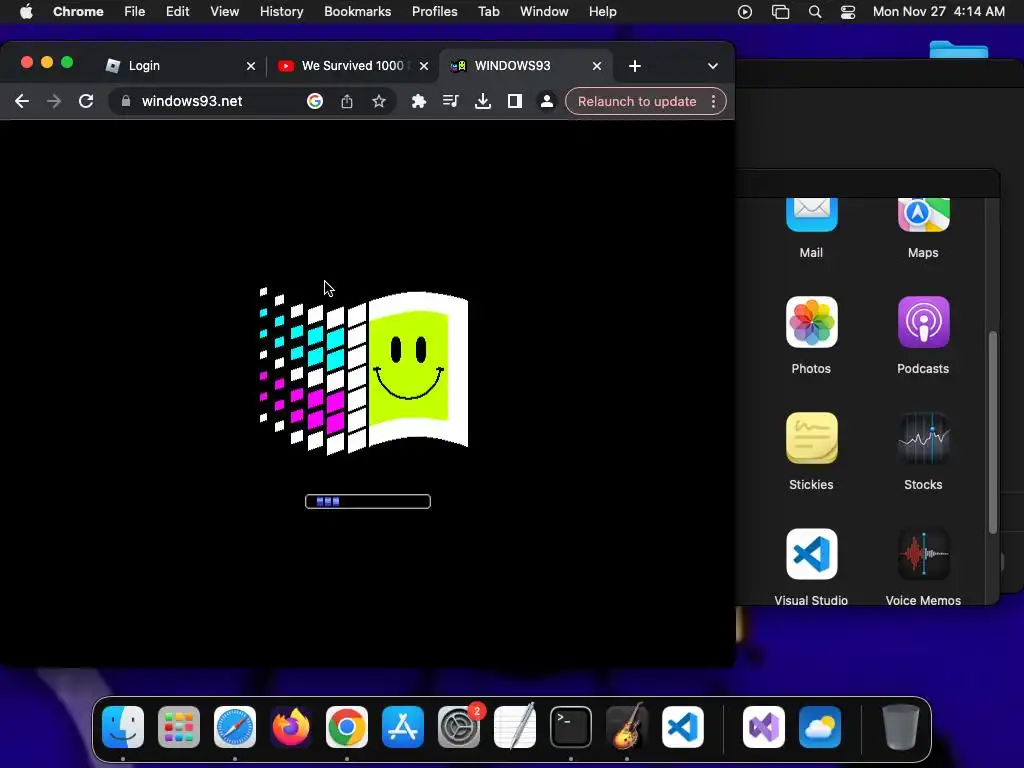Open Google icon in address bar
The height and width of the screenshot is (768, 1024).
pos(315,101)
